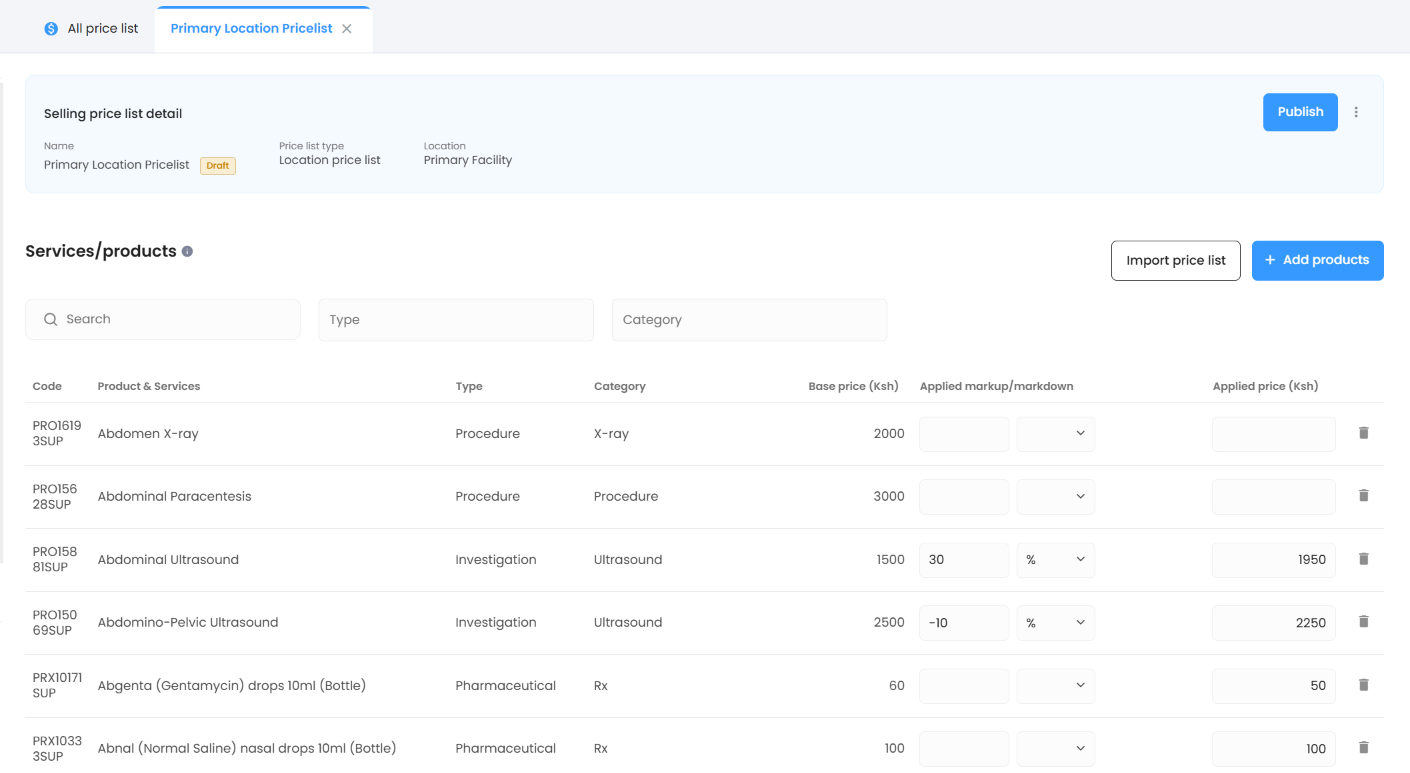Screen dimensions: 1410x773
Task: Open markup unit dropdown for Abdomen X-ray
Action: pos(1055,434)
